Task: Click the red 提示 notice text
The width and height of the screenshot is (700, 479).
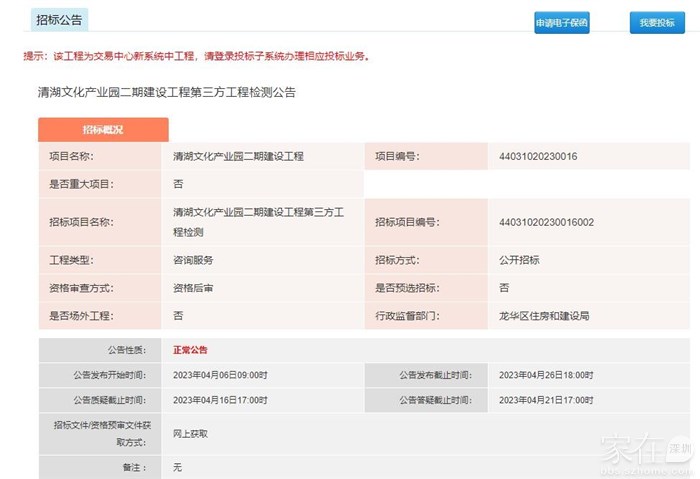Action: [x=196, y=56]
